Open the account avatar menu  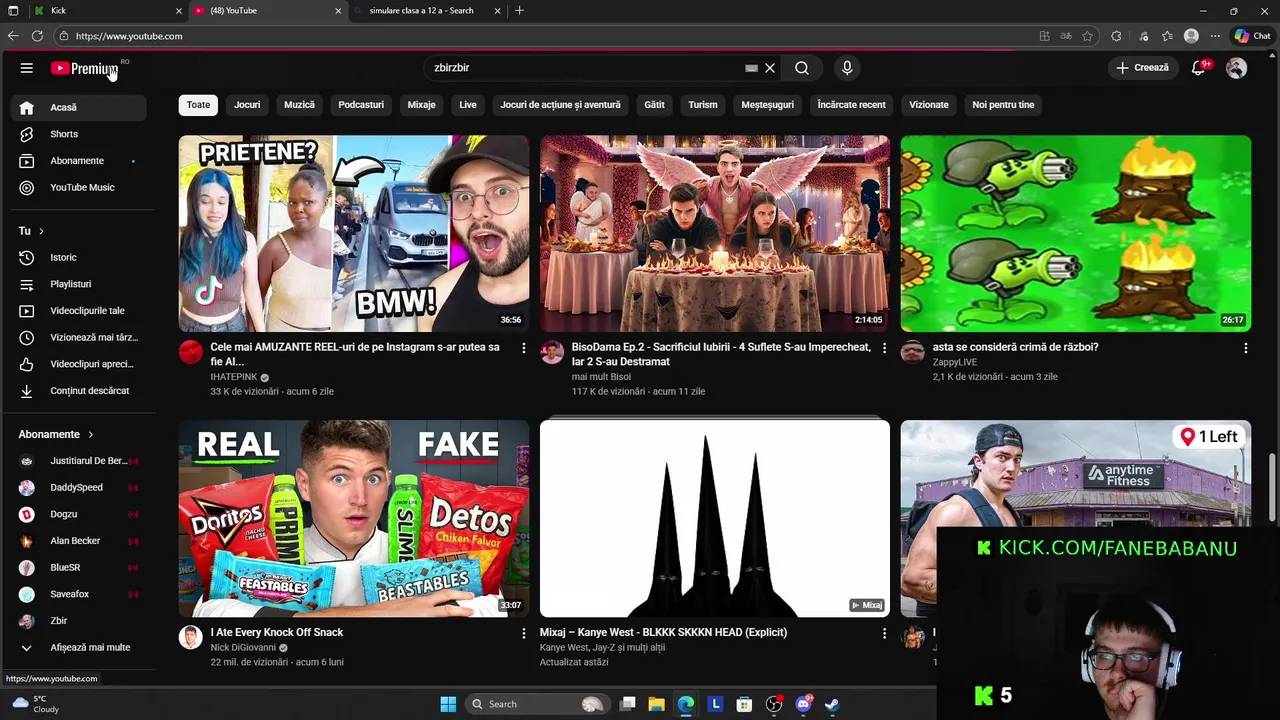1237,68
